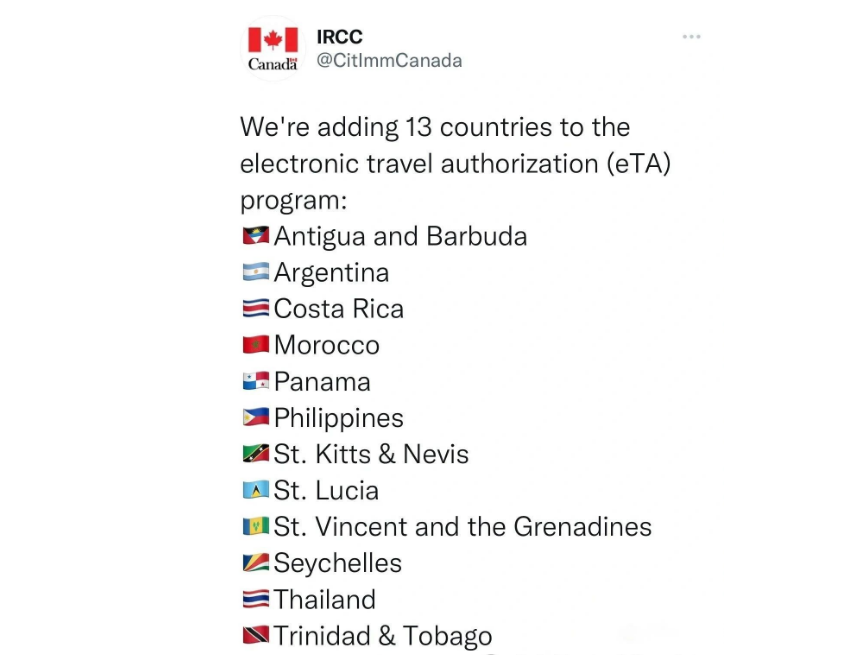Open the tweet's three-dot more menu
The image size is (859, 655).
[691, 37]
